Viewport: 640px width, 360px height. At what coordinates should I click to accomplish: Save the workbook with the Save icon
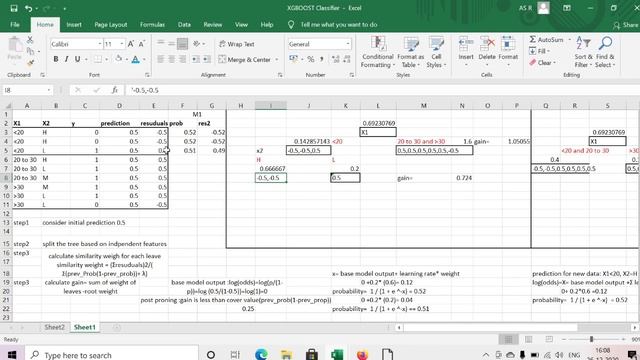[13, 8]
